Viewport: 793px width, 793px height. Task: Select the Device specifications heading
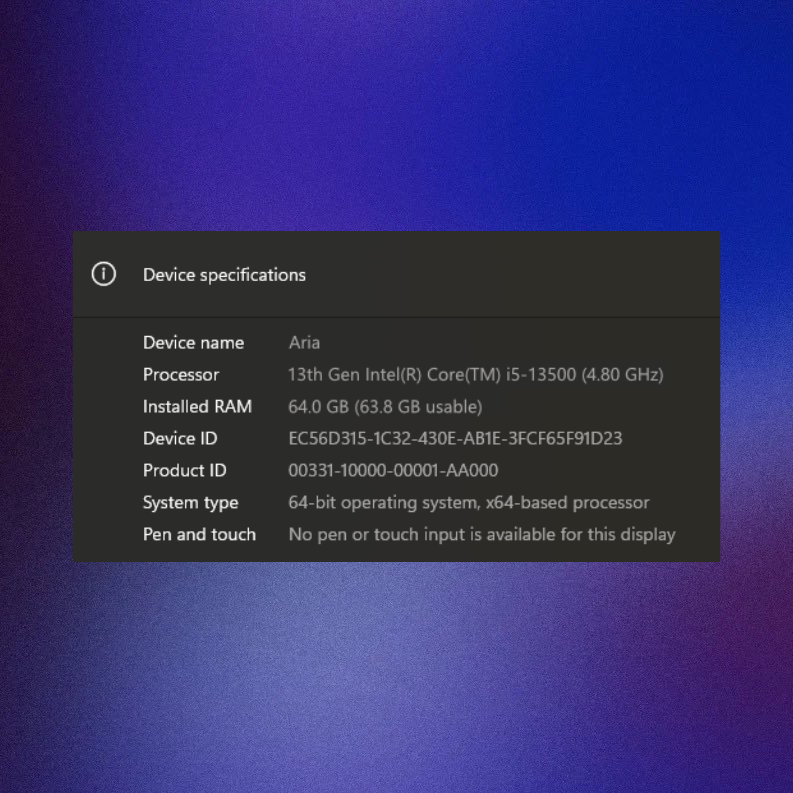click(224, 275)
